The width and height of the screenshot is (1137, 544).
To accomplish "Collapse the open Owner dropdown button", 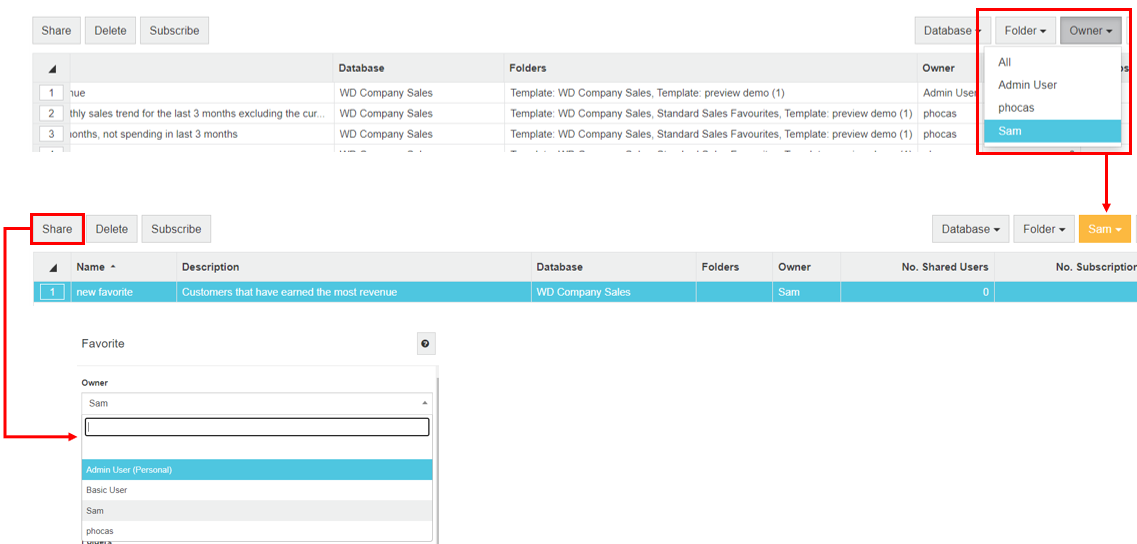I will tap(1090, 31).
